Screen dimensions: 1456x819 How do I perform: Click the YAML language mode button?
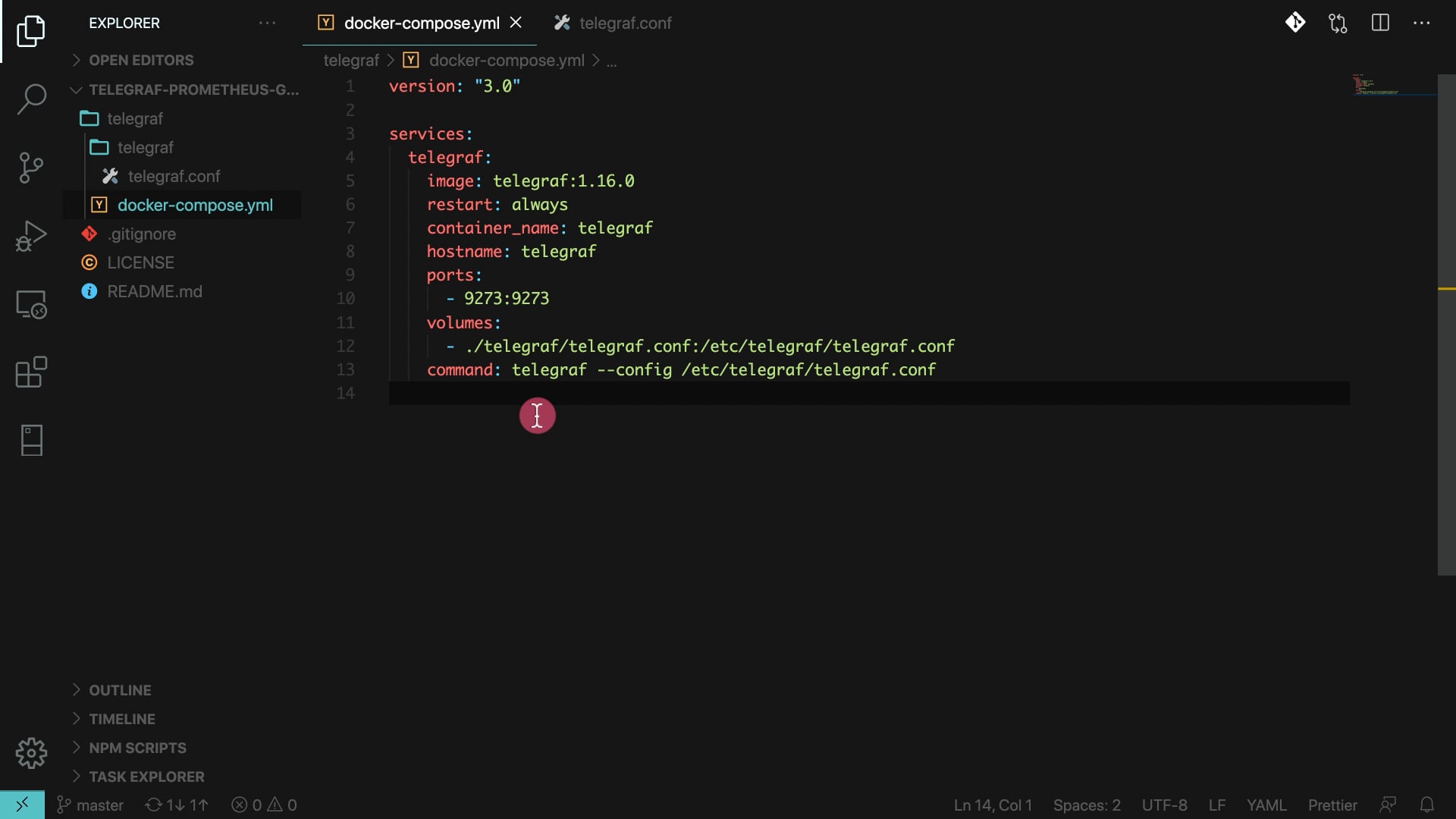1266,805
